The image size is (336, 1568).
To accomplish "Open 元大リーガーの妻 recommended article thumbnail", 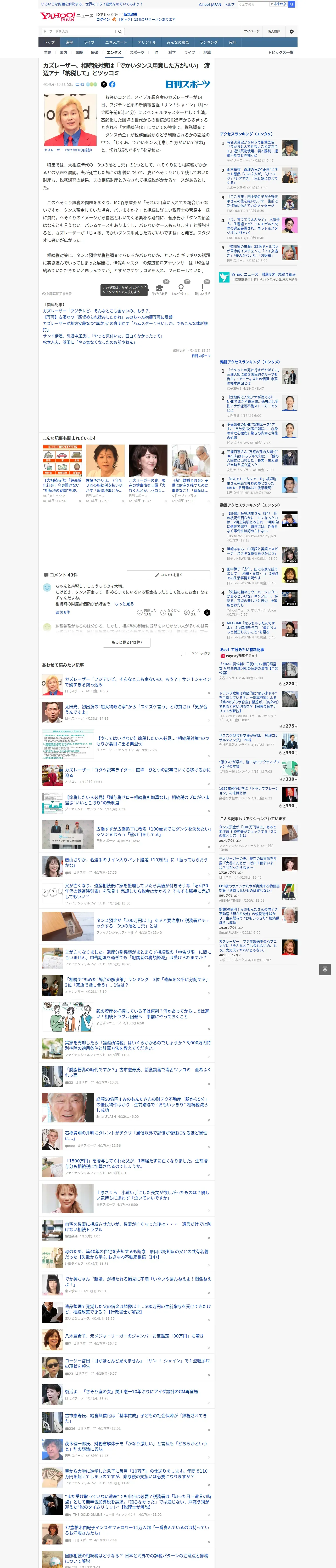I will click(x=148, y=460).
